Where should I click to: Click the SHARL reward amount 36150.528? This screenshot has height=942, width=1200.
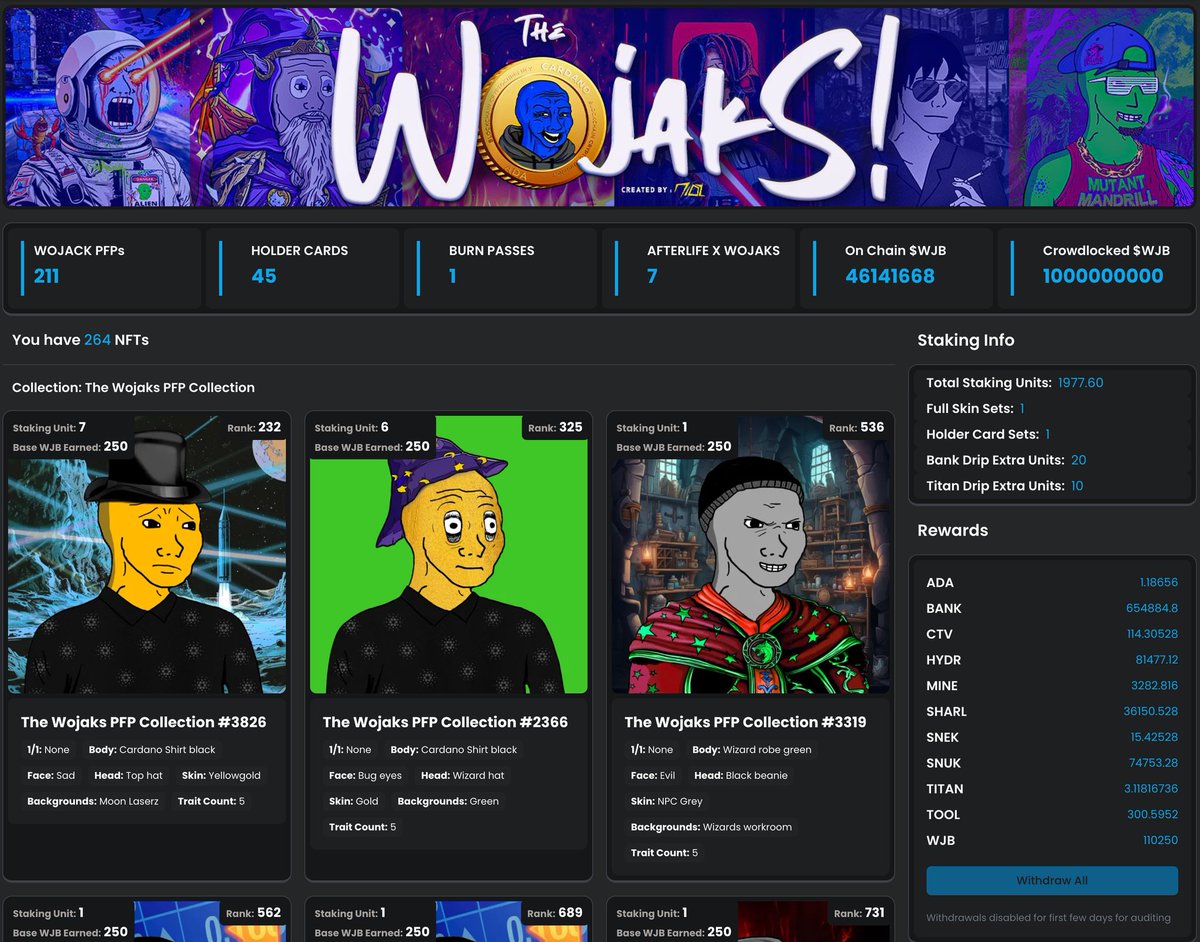[1150, 712]
